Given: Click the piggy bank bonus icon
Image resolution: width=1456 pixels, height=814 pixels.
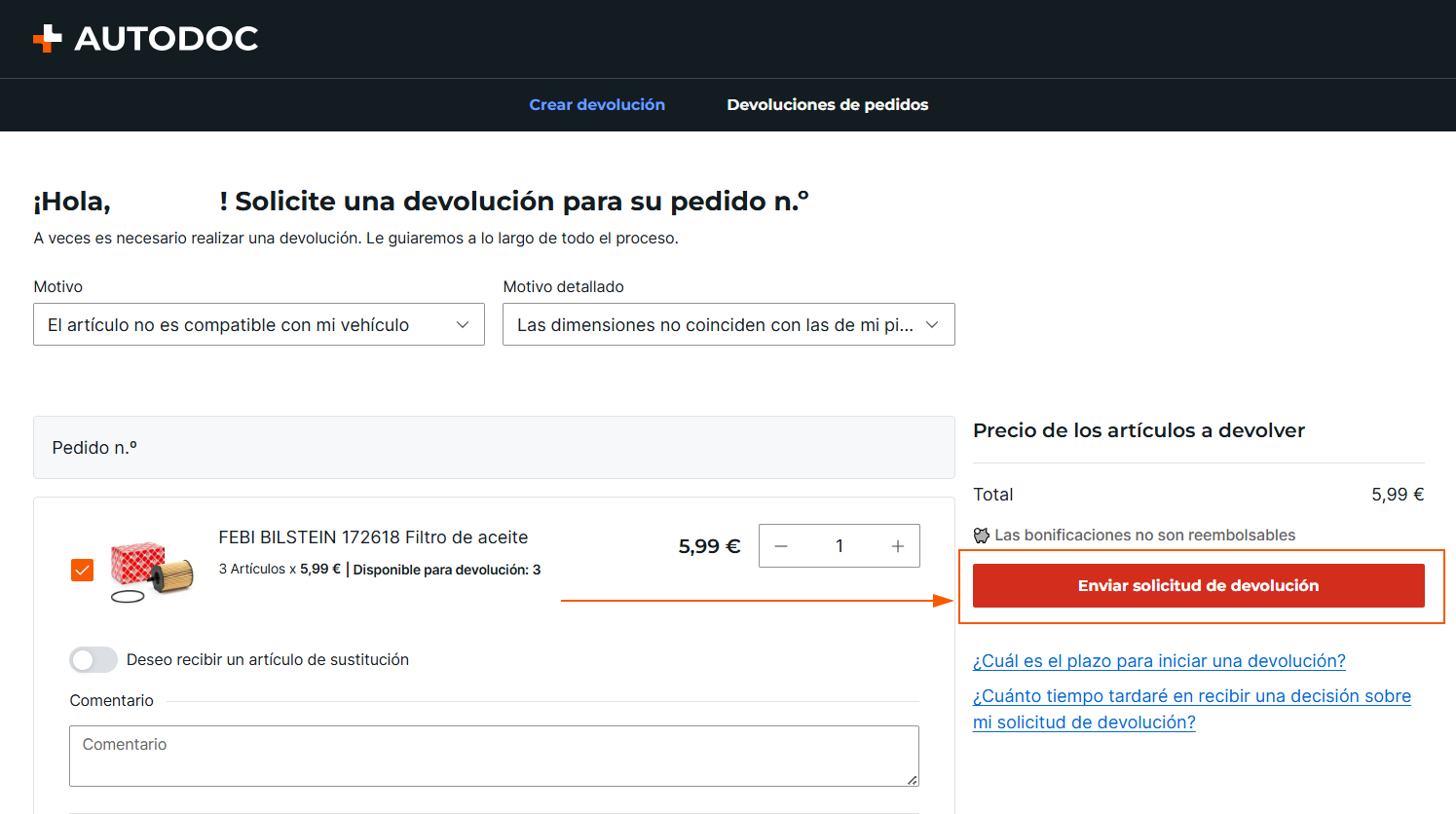Looking at the screenshot, I should [x=982, y=536].
